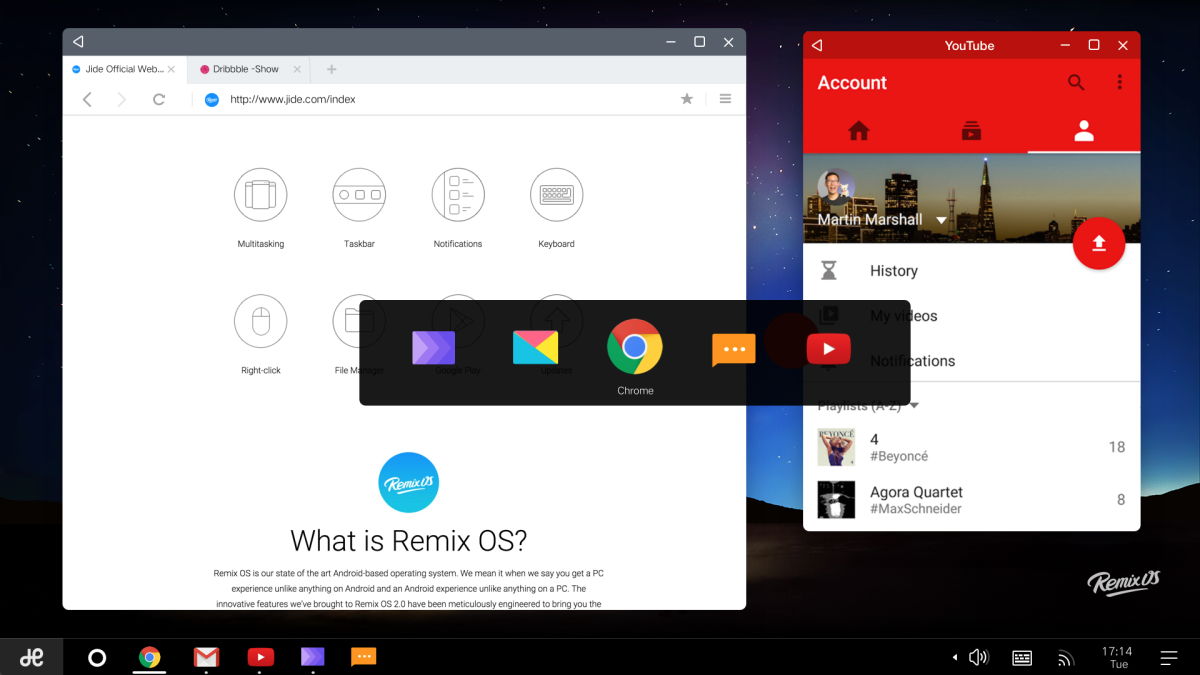1200x675 pixels.
Task: Click the URL address field
Action: tap(440, 99)
